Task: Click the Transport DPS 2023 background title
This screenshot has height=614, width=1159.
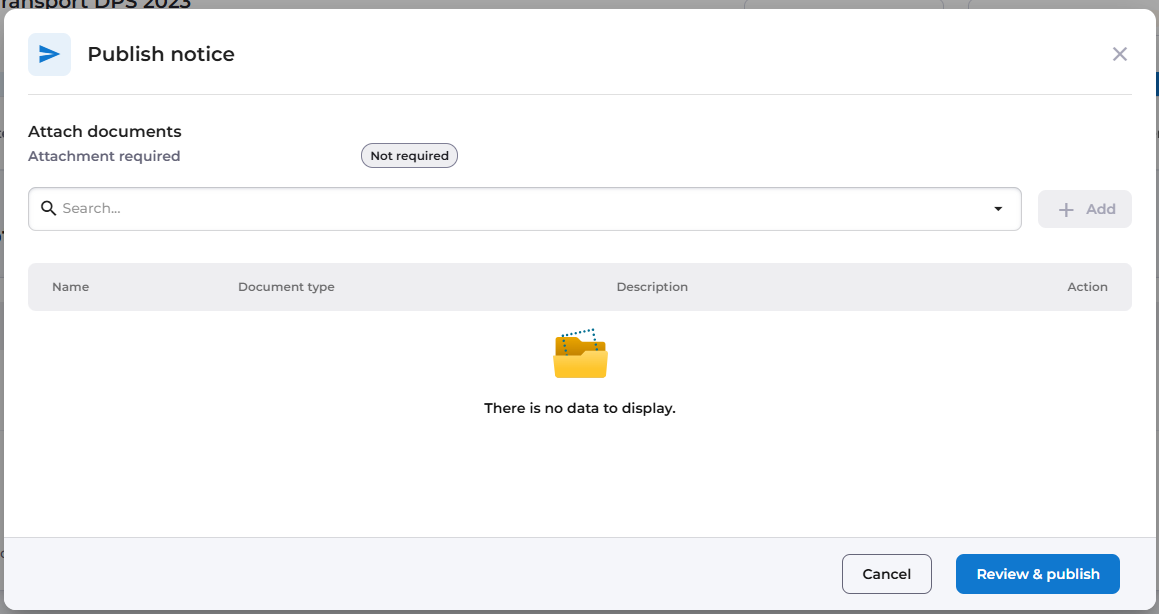Action: [95, 4]
